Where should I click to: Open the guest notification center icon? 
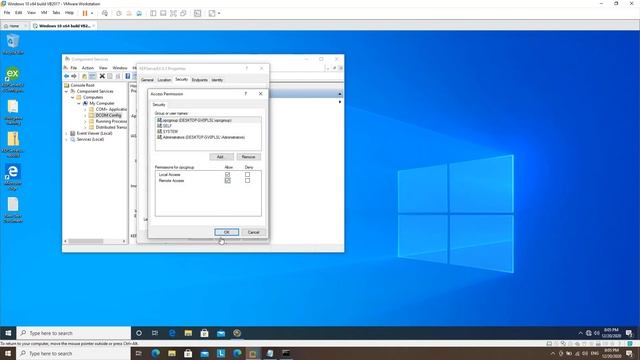[629, 333]
